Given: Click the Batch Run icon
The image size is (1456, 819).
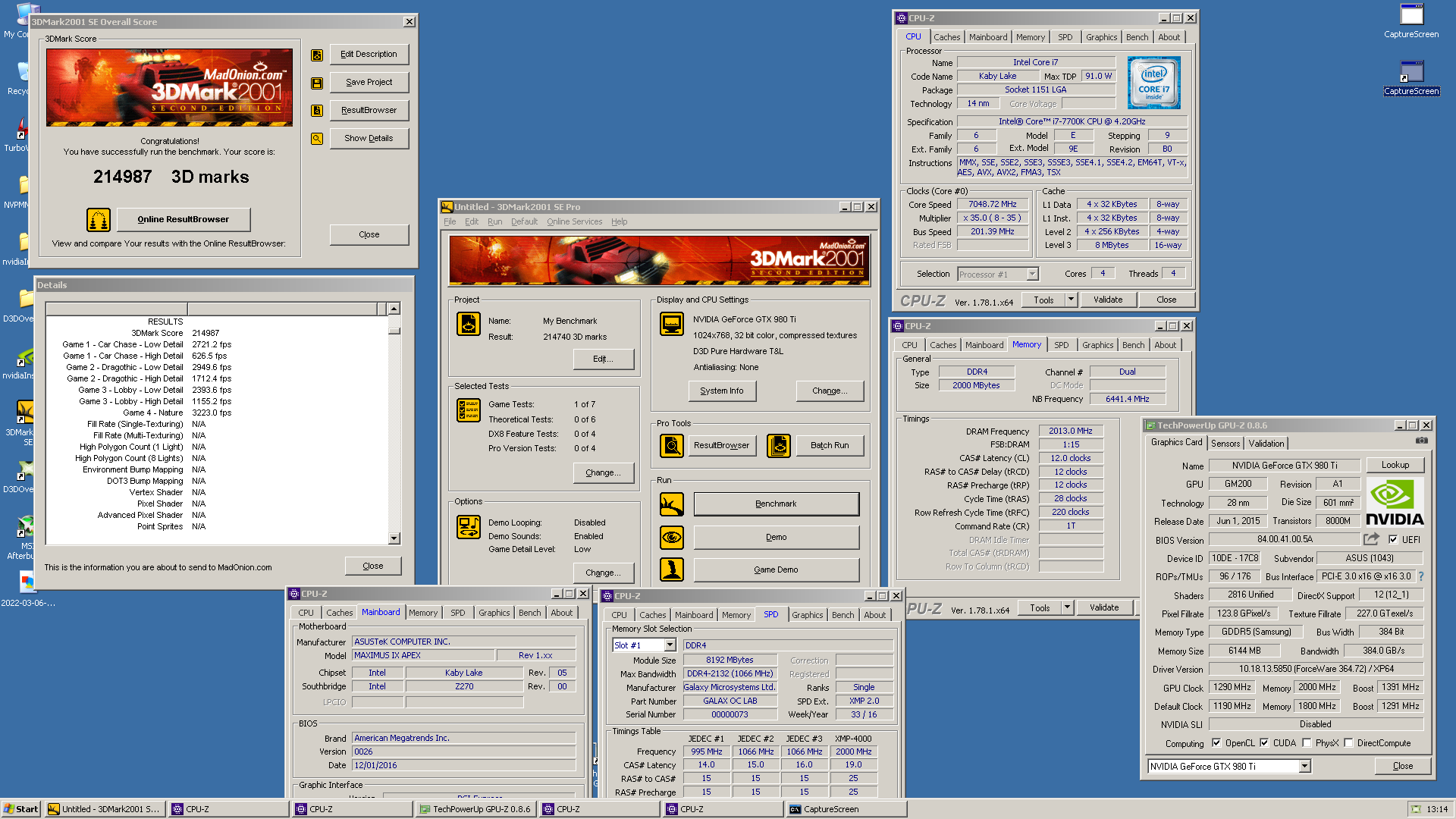Looking at the screenshot, I should (779, 446).
